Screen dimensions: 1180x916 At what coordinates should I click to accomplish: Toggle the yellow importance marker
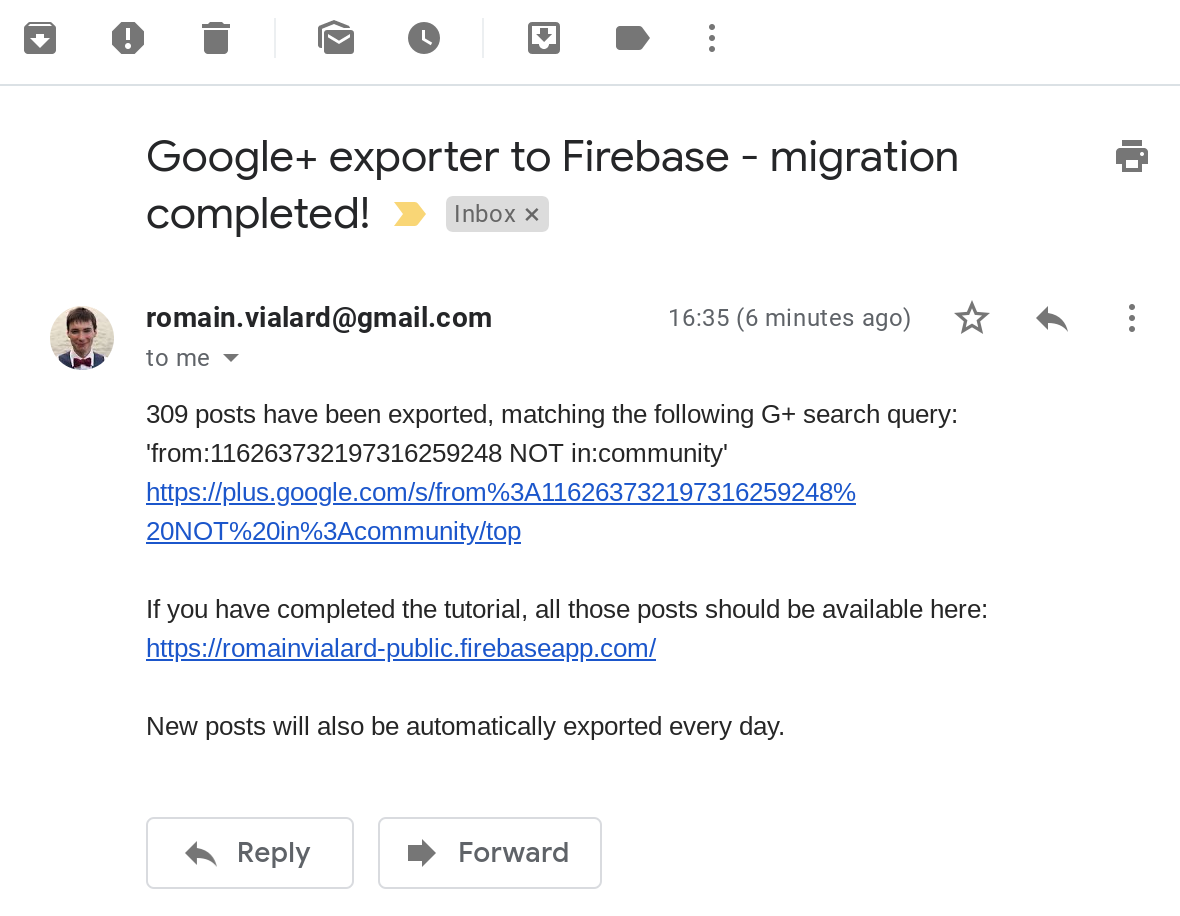pyautogui.click(x=410, y=214)
